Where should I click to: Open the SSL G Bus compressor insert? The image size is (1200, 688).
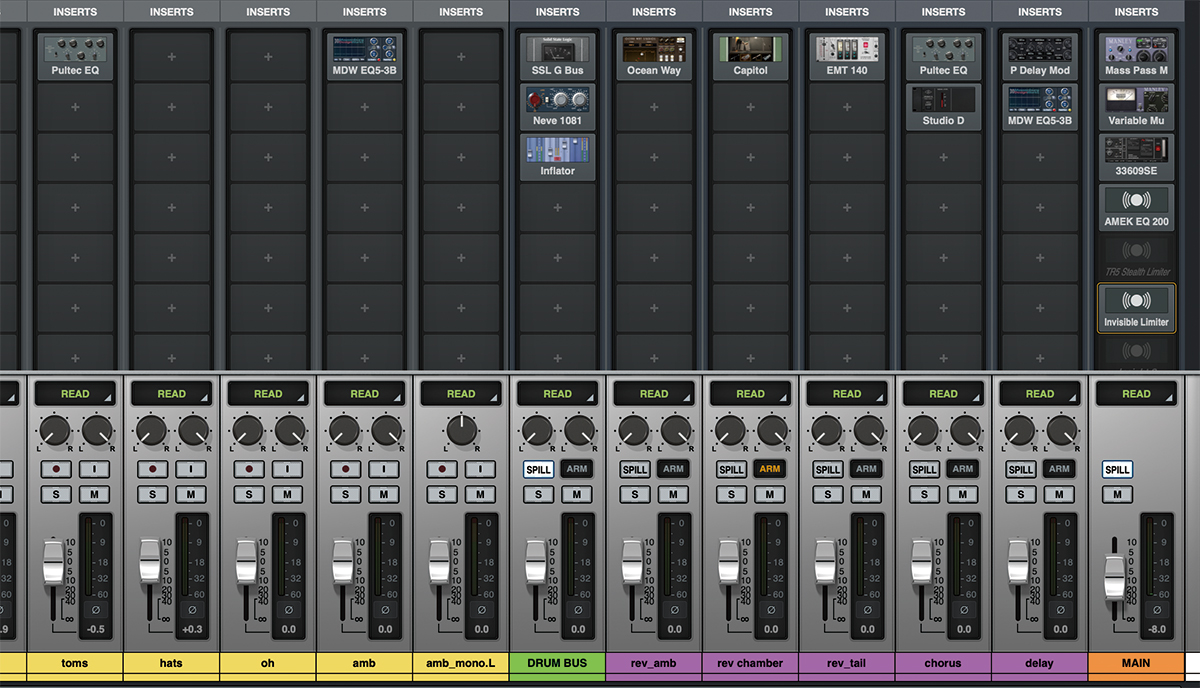pyautogui.click(x=558, y=57)
